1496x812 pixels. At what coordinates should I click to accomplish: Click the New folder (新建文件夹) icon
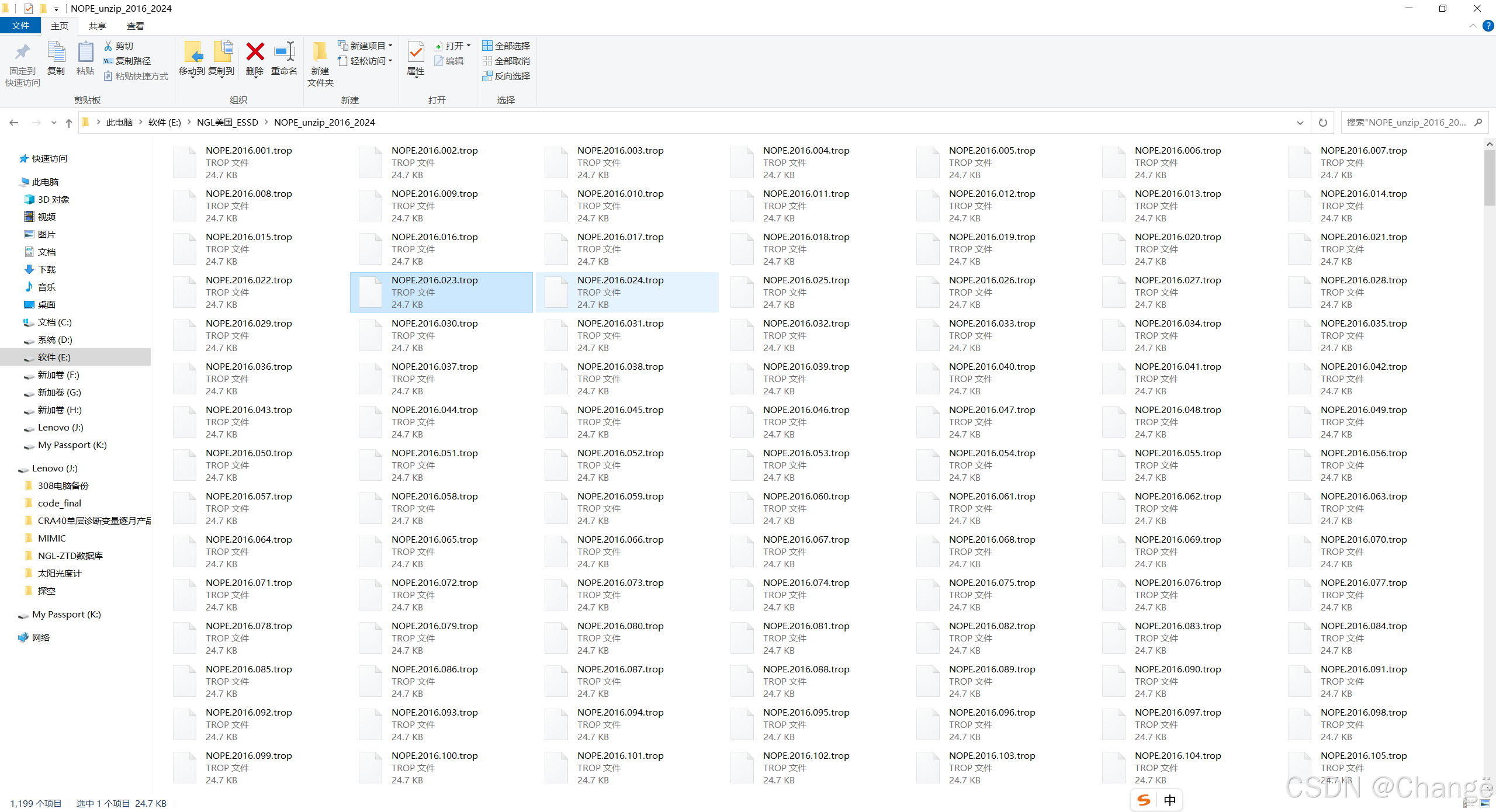(320, 53)
